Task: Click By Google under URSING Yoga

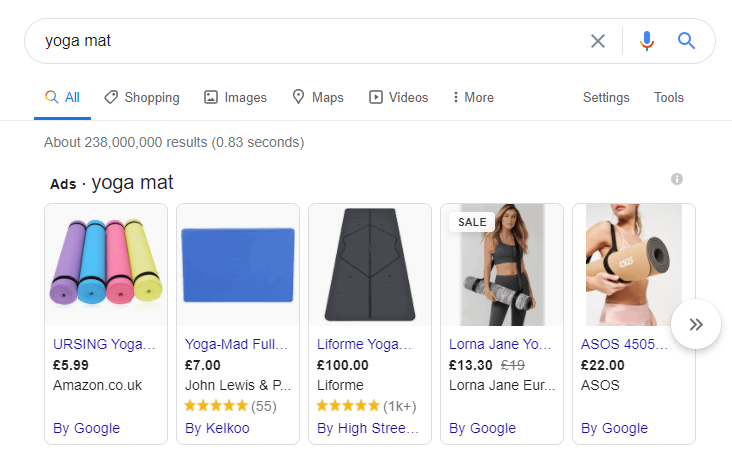Action: coord(86,428)
